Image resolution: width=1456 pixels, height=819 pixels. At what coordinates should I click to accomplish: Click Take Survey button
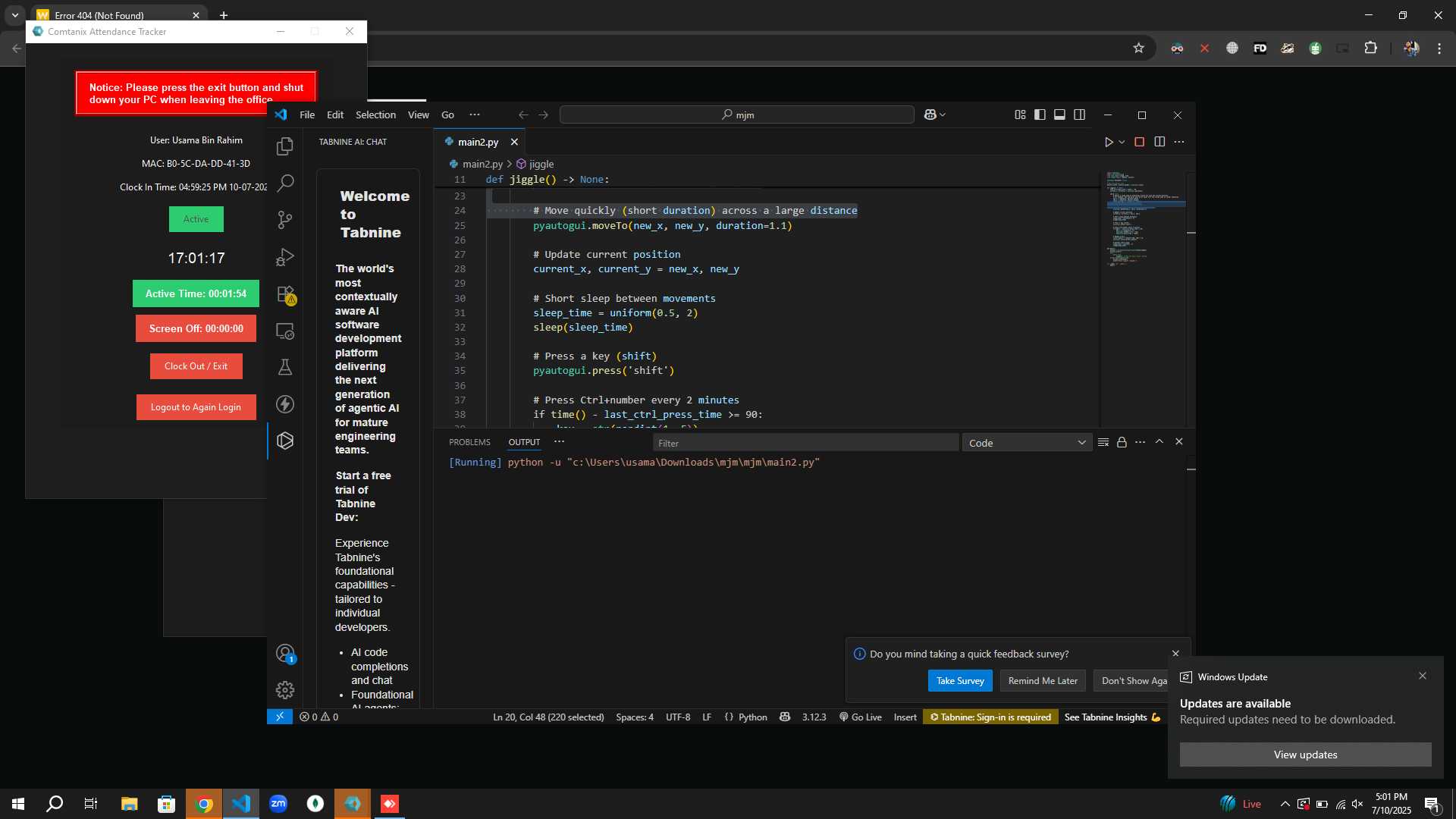(x=960, y=680)
